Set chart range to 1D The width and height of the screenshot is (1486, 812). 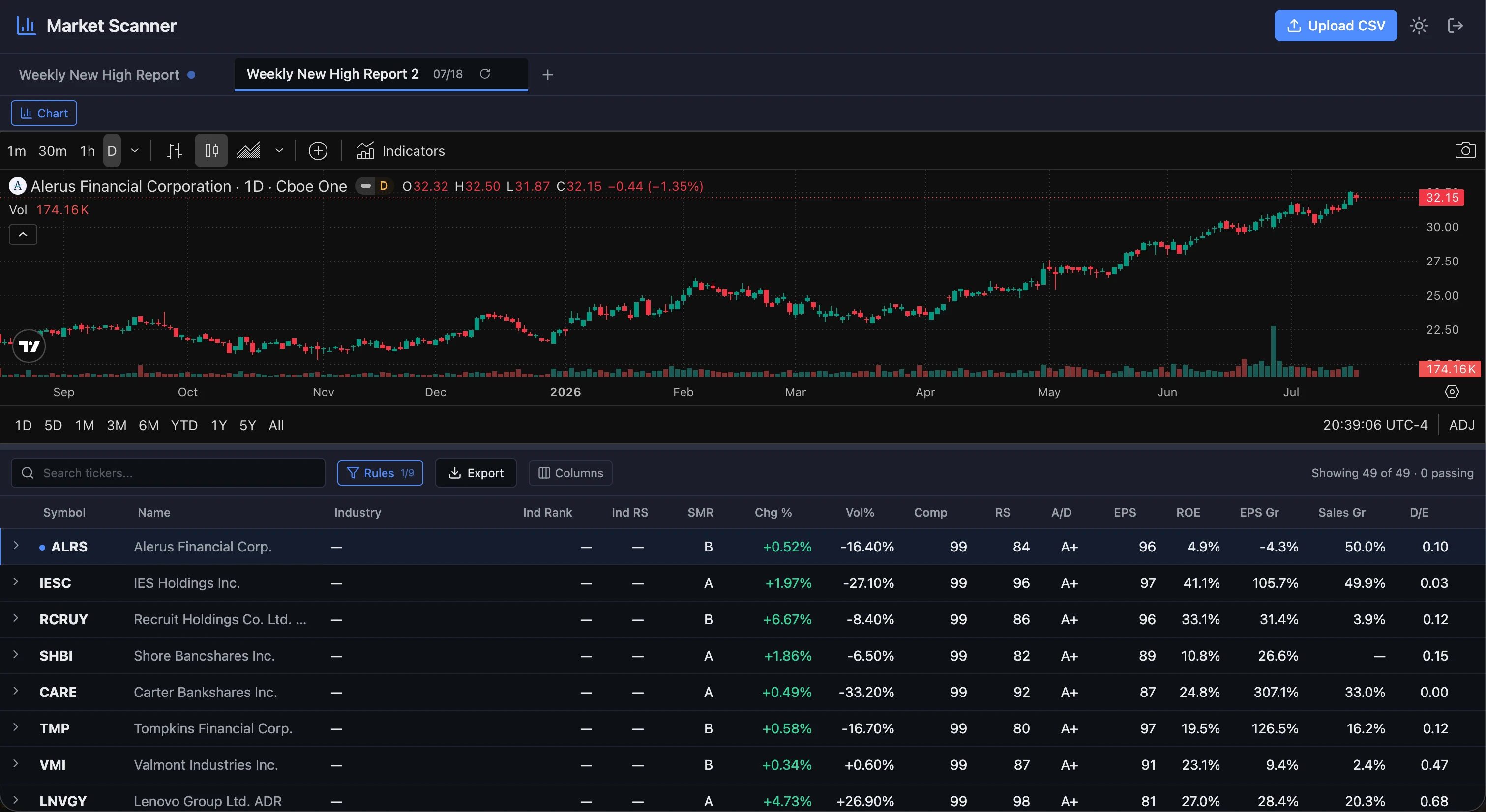click(x=23, y=426)
